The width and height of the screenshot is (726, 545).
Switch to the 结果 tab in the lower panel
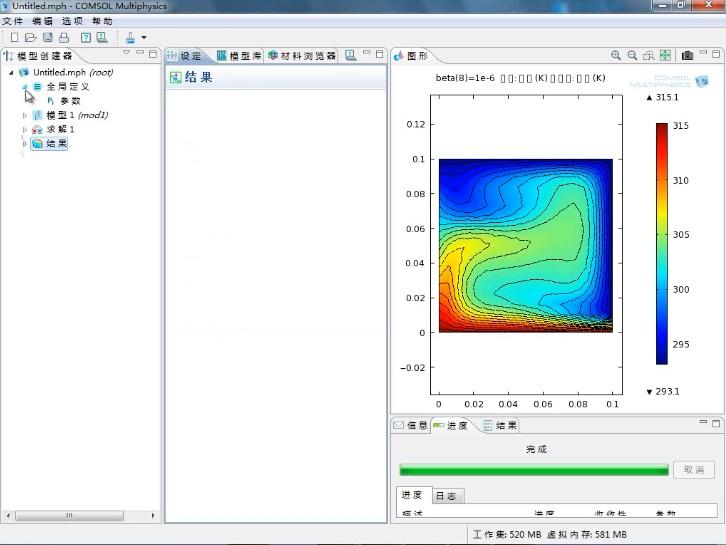(x=501, y=426)
